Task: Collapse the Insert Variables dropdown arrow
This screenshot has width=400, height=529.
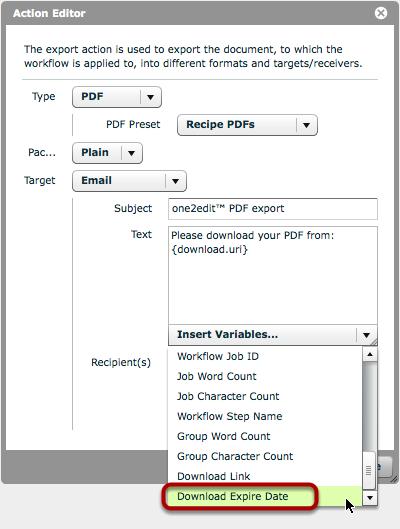Action: coord(366,335)
